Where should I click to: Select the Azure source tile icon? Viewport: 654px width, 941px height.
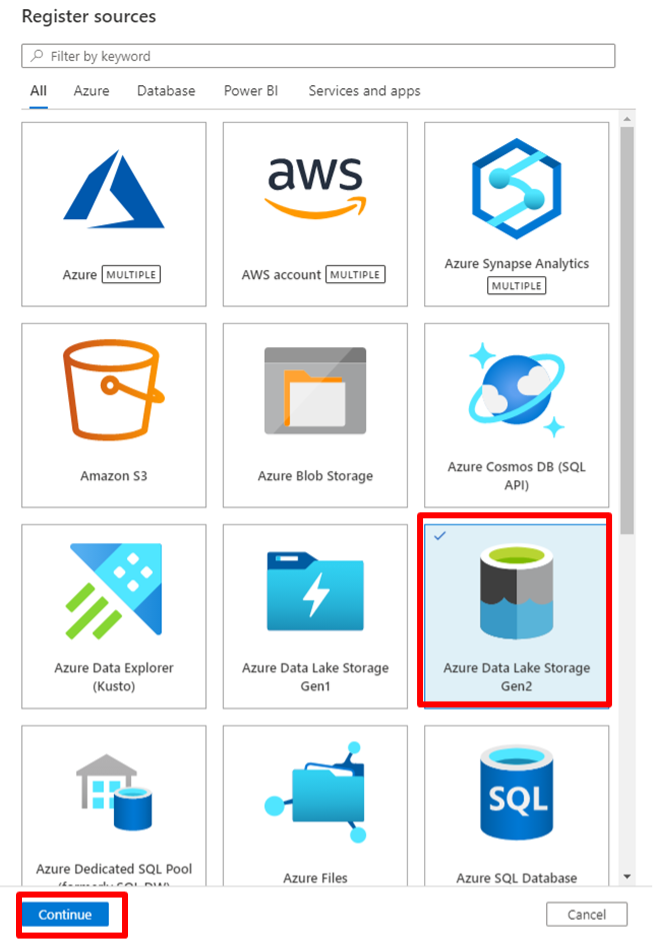(113, 189)
